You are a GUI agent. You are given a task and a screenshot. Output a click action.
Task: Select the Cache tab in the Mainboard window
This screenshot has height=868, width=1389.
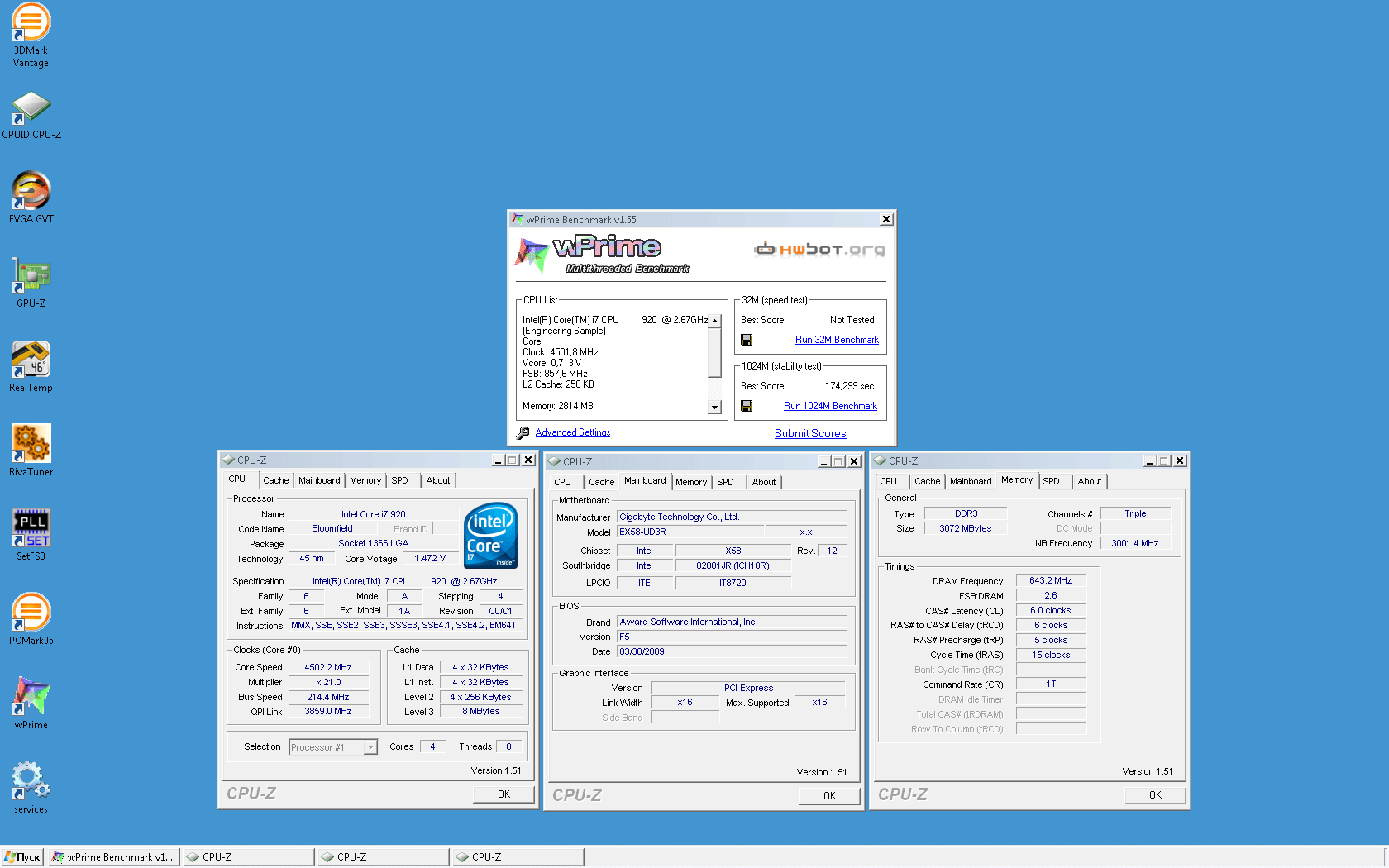click(602, 482)
